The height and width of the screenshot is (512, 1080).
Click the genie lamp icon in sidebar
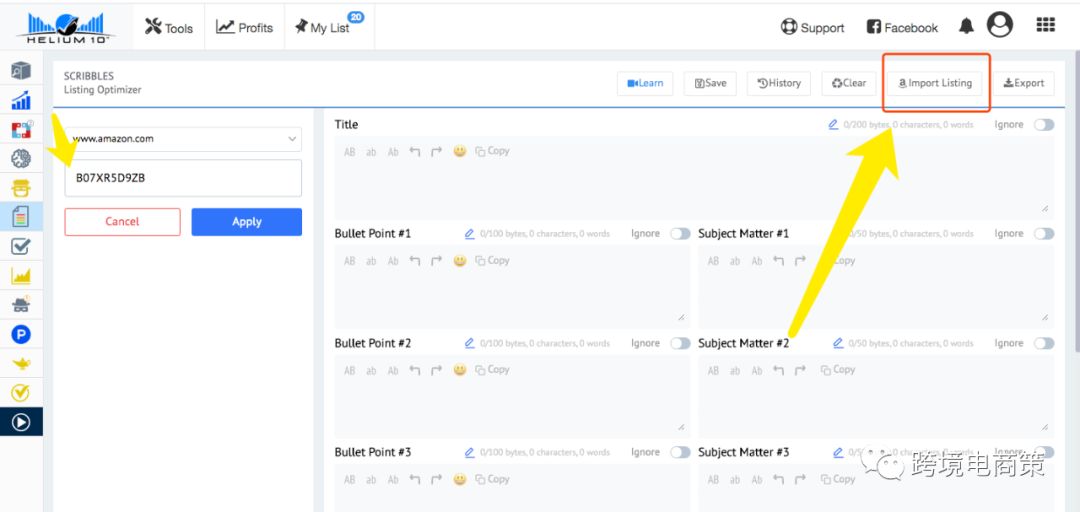point(21,363)
